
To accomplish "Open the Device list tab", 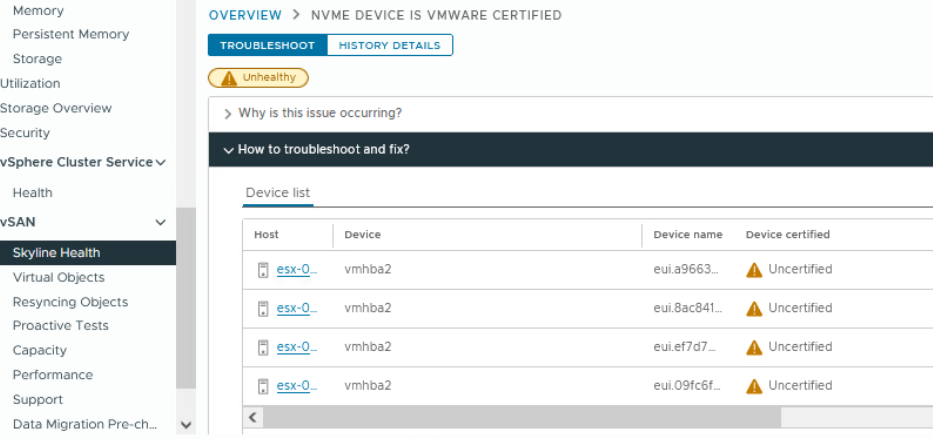I will click(x=278, y=193).
